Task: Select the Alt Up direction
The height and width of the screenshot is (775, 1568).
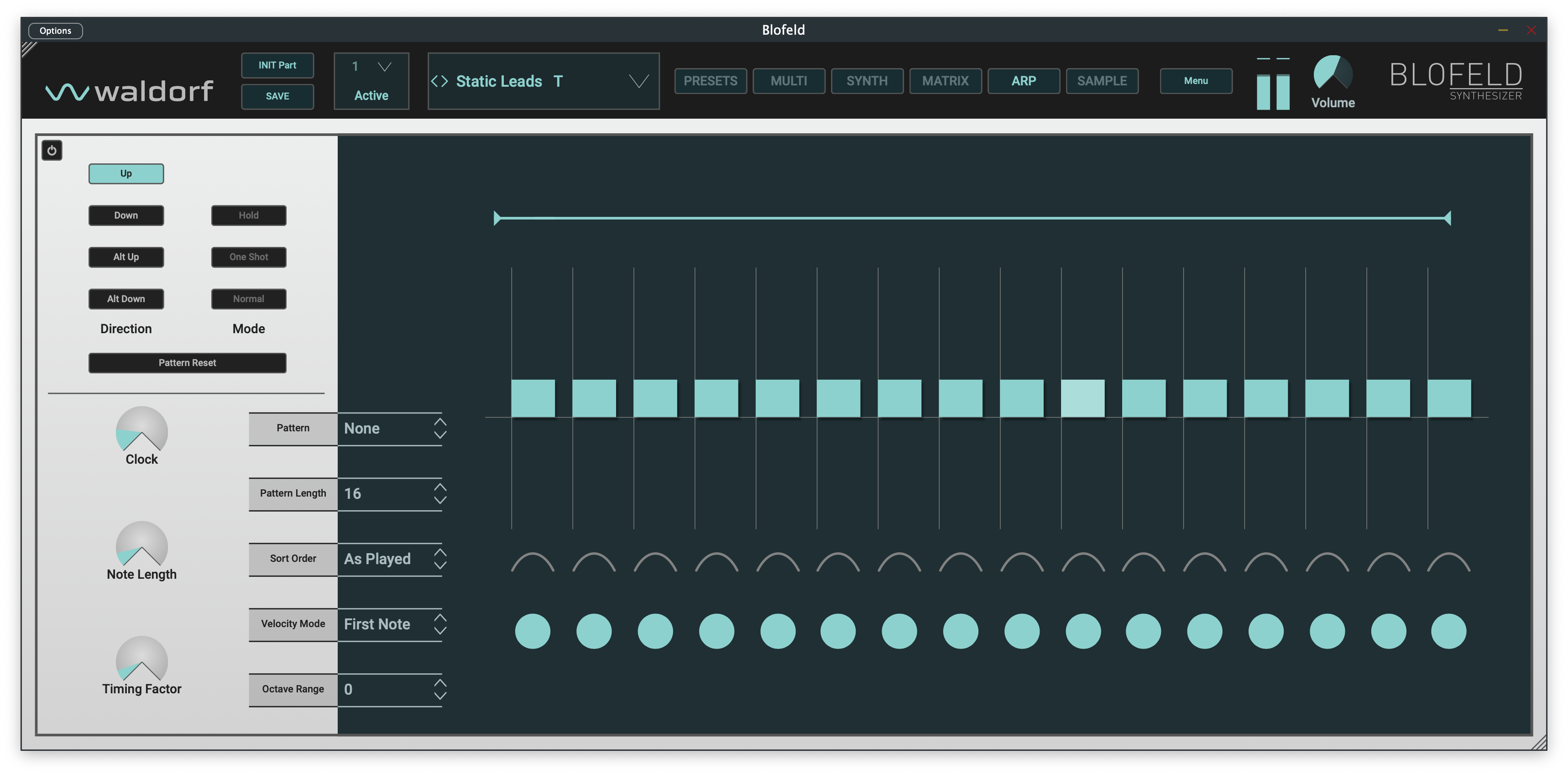Action: click(x=126, y=257)
